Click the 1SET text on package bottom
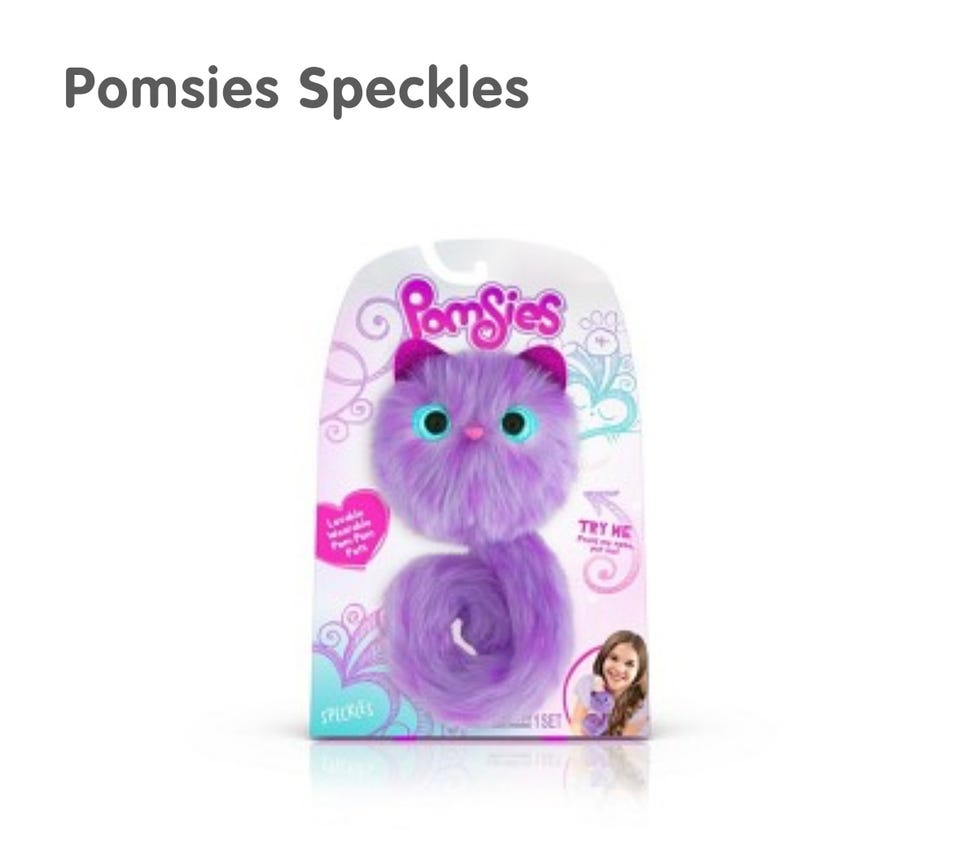The height and width of the screenshot is (848, 960). (x=547, y=721)
